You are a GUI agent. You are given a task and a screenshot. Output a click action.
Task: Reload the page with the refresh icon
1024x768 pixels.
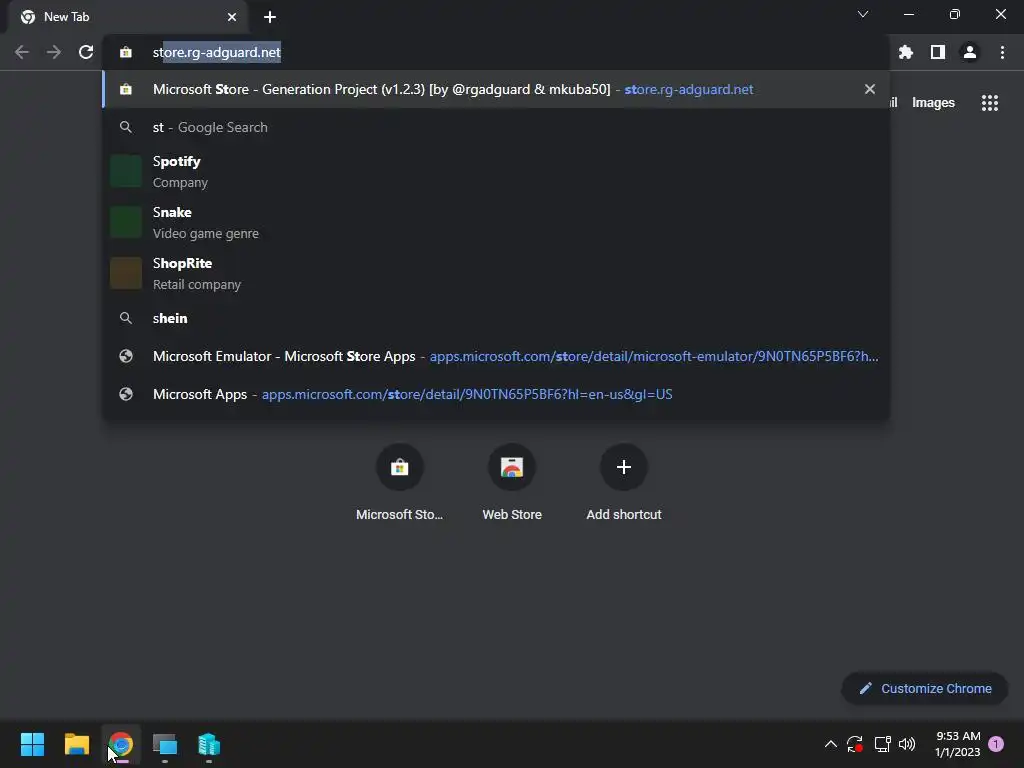[x=86, y=52]
